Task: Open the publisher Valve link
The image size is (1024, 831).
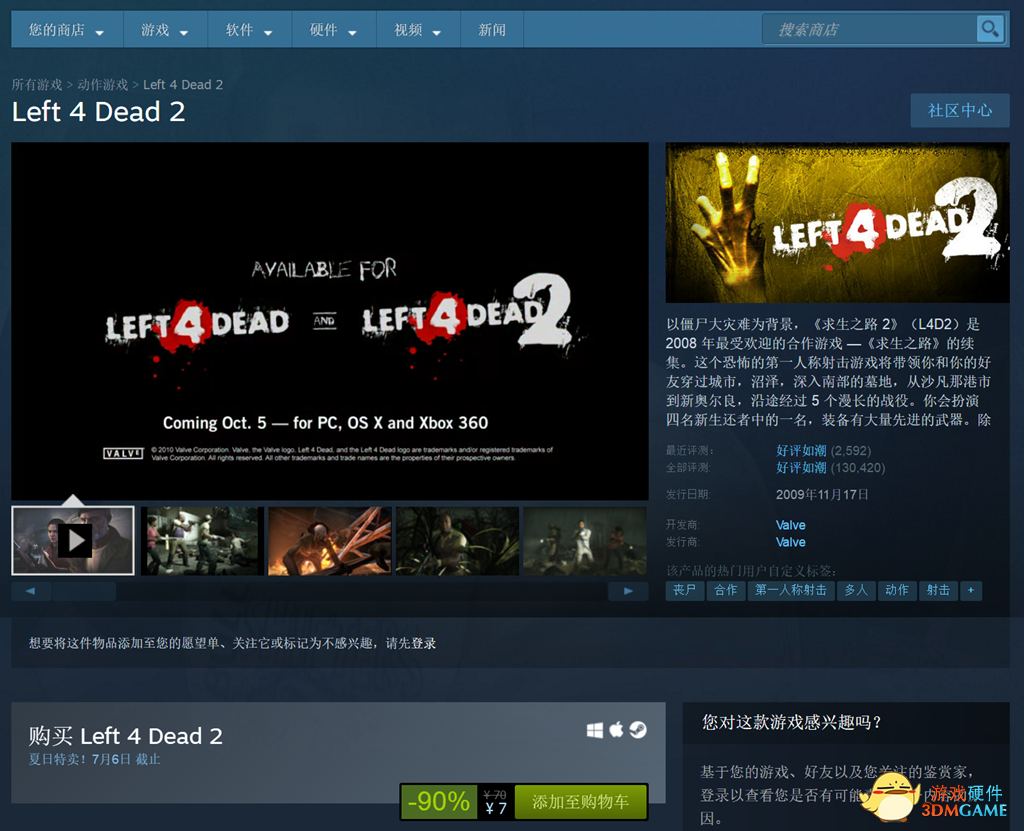Action: tap(790, 542)
